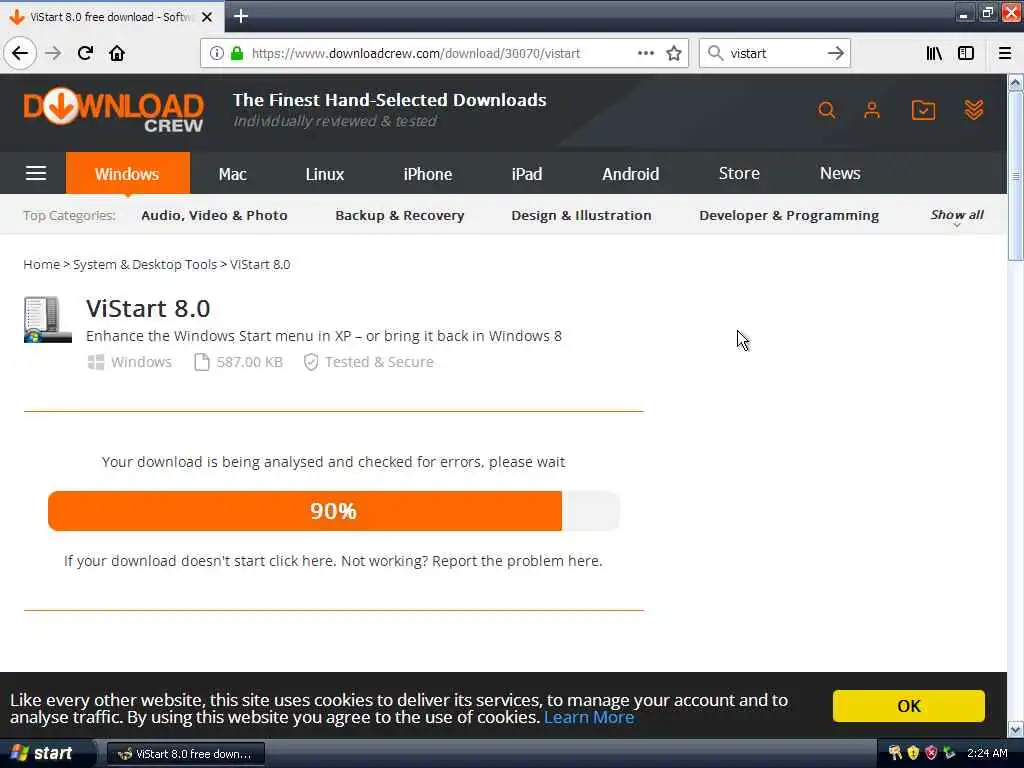Open the Firefox hamburger menu

click(x=1004, y=54)
